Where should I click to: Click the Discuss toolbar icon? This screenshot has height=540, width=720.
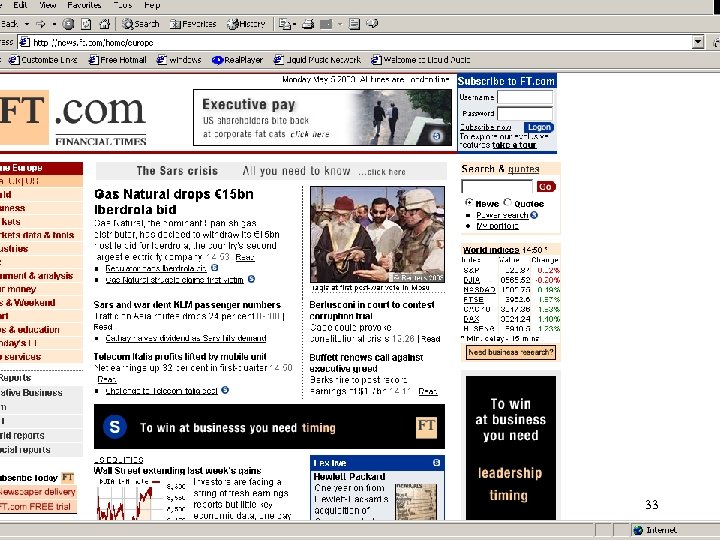pyautogui.click(x=354, y=24)
